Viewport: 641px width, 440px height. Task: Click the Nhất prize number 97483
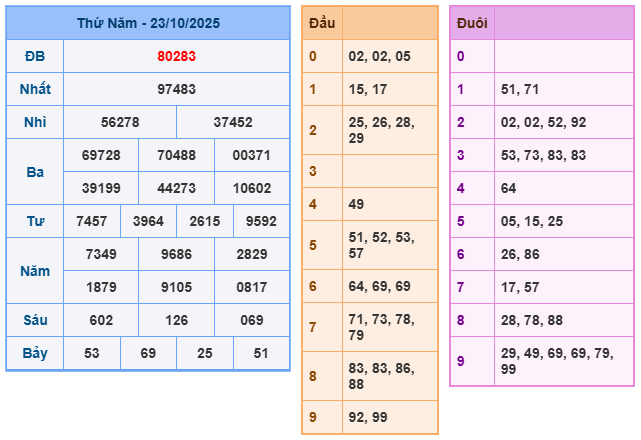[177, 89]
